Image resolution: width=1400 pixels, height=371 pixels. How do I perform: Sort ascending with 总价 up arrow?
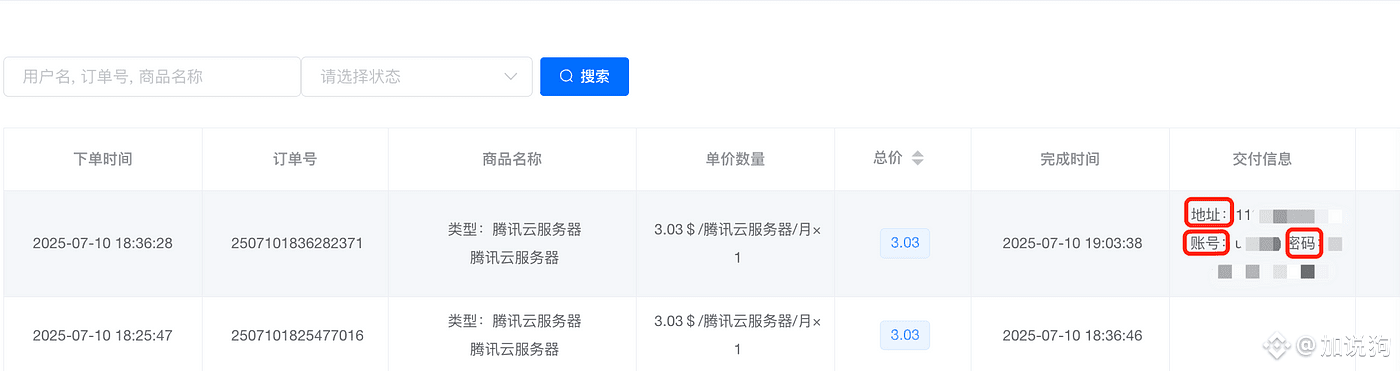click(917, 154)
